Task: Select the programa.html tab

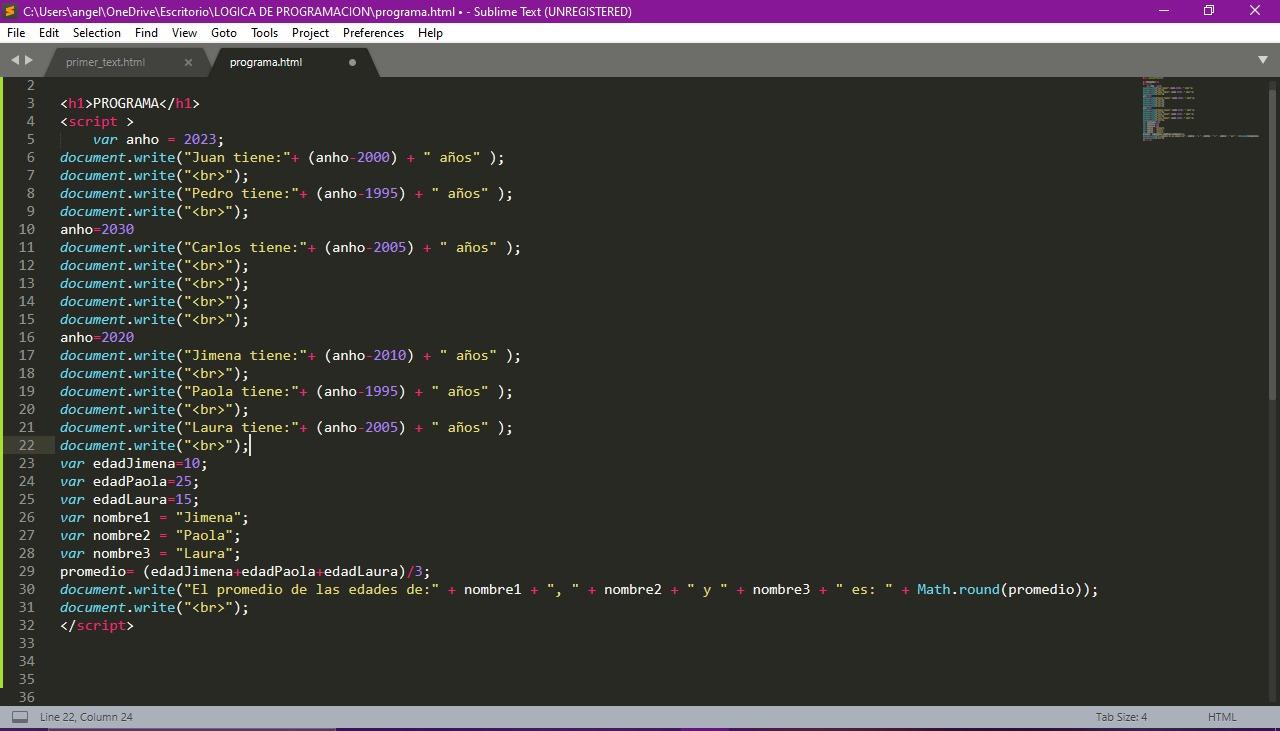Action: [265, 62]
